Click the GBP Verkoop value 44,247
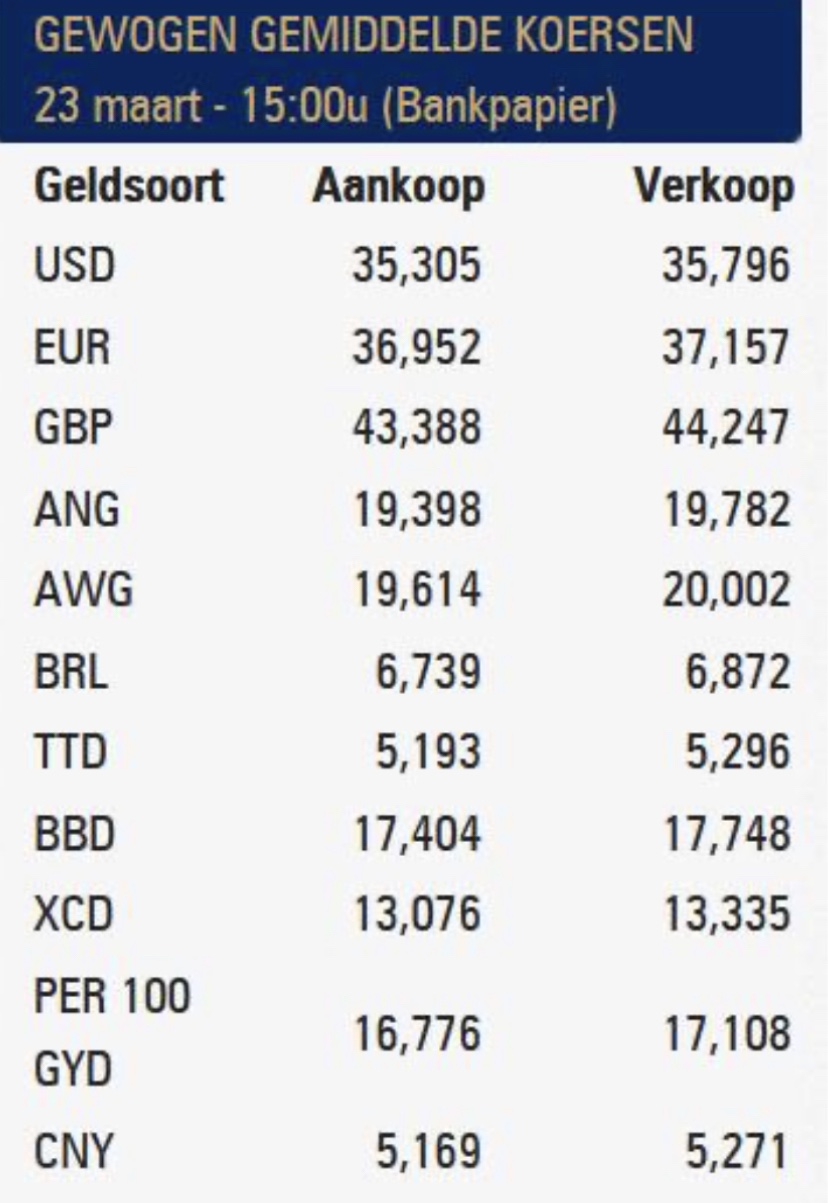Image resolution: width=828 pixels, height=1203 pixels. tap(725, 429)
